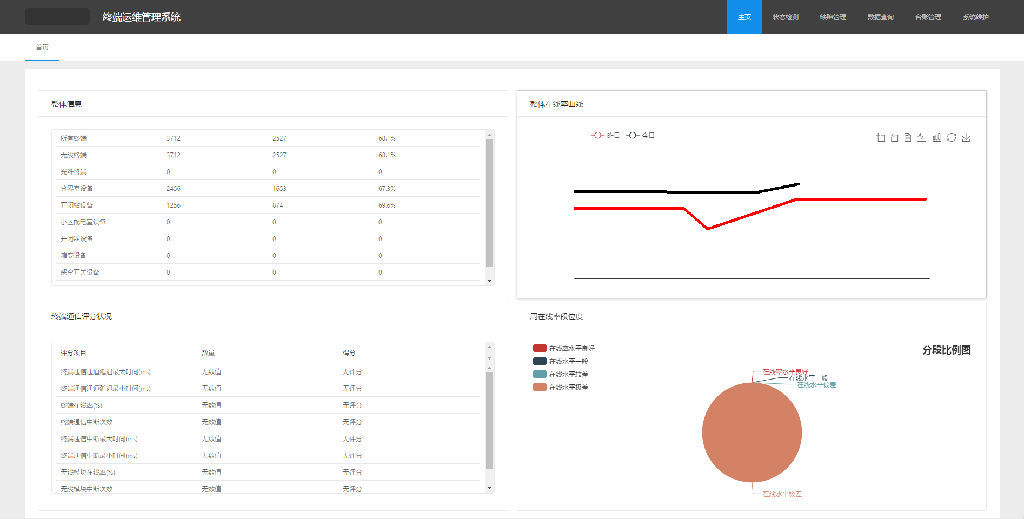Toggle the red series in line chart legend
Image resolution: width=1024 pixels, height=519 pixels.
[x=605, y=135]
